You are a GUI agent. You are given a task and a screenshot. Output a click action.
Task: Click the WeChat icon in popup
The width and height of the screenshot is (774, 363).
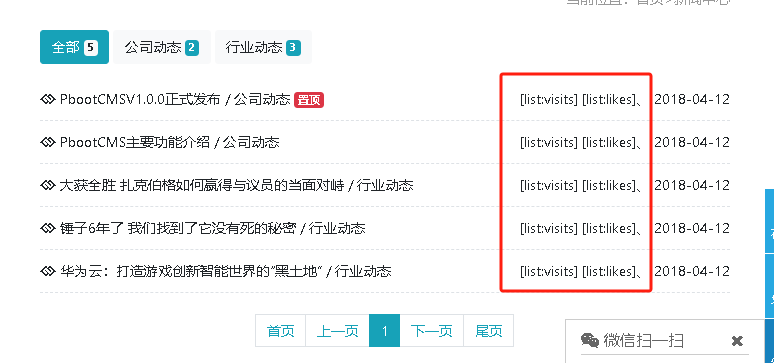click(590, 340)
